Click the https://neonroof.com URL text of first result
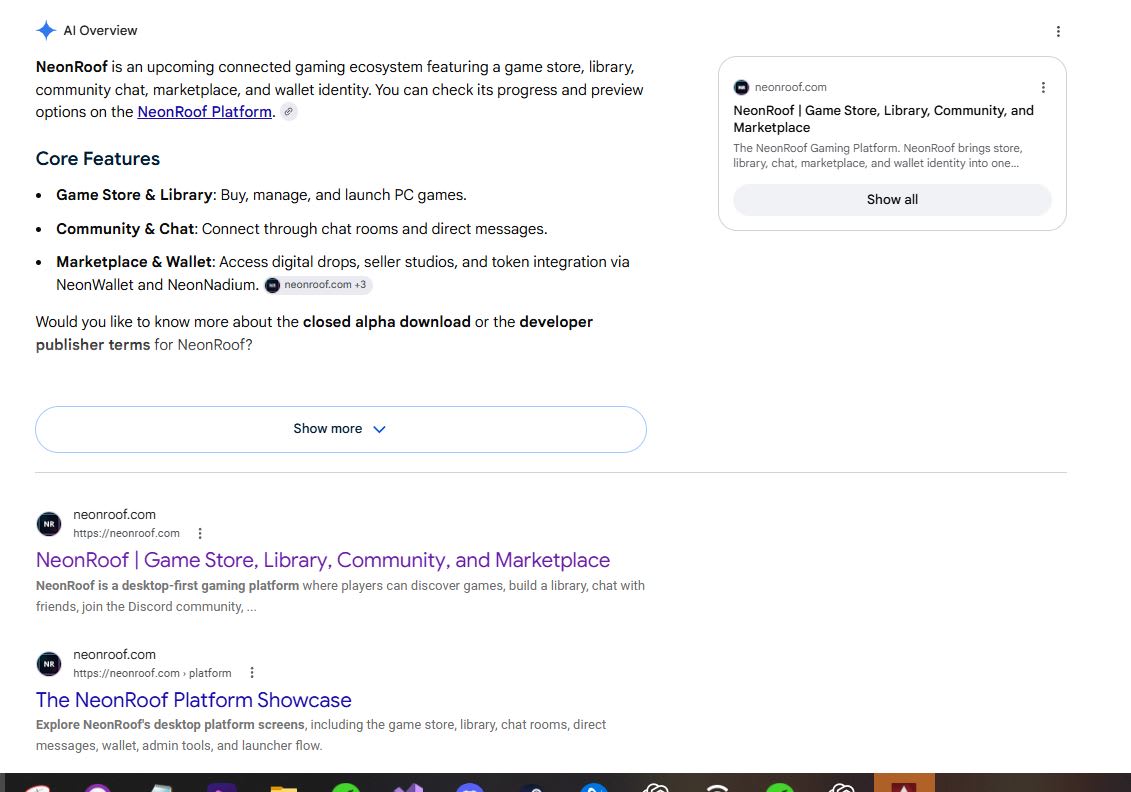Image resolution: width=1131 pixels, height=792 pixels. (126, 533)
